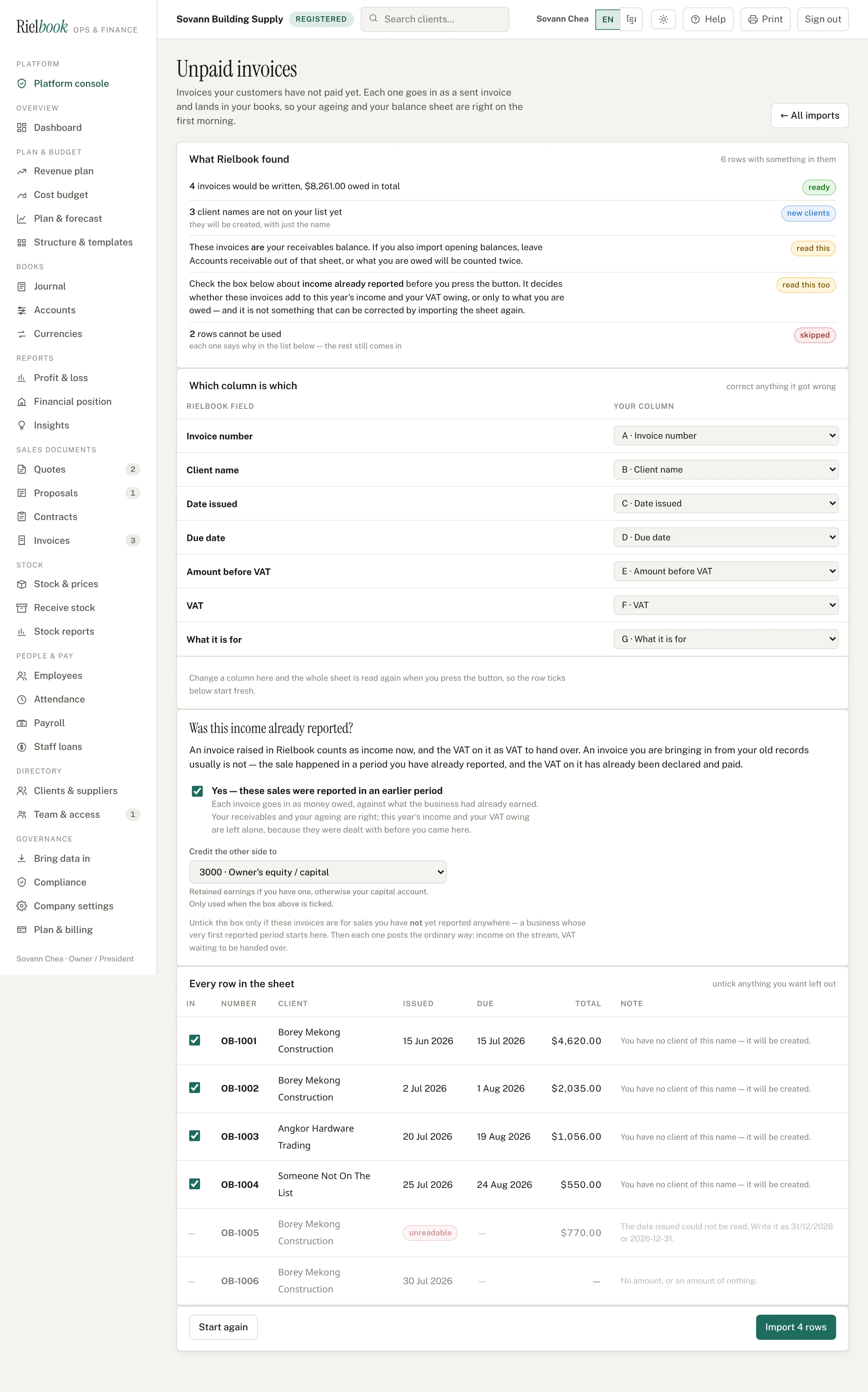Click the REGISTERED status badge

click(x=321, y=20)
